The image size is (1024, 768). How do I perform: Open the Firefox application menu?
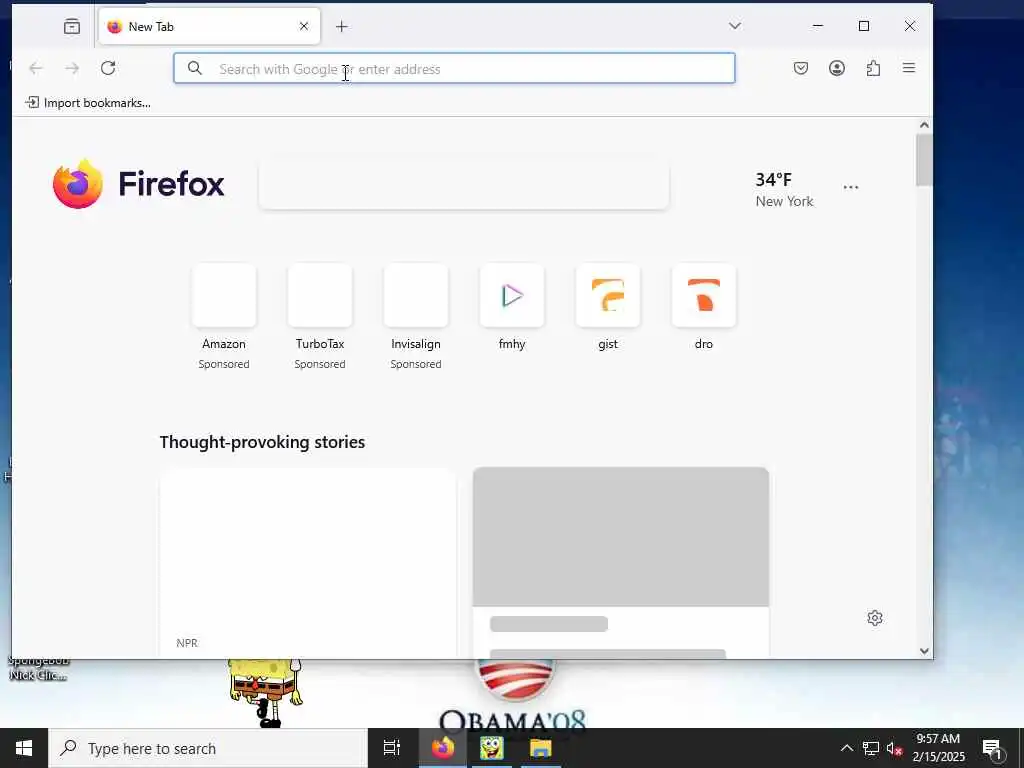coord(909,68)
